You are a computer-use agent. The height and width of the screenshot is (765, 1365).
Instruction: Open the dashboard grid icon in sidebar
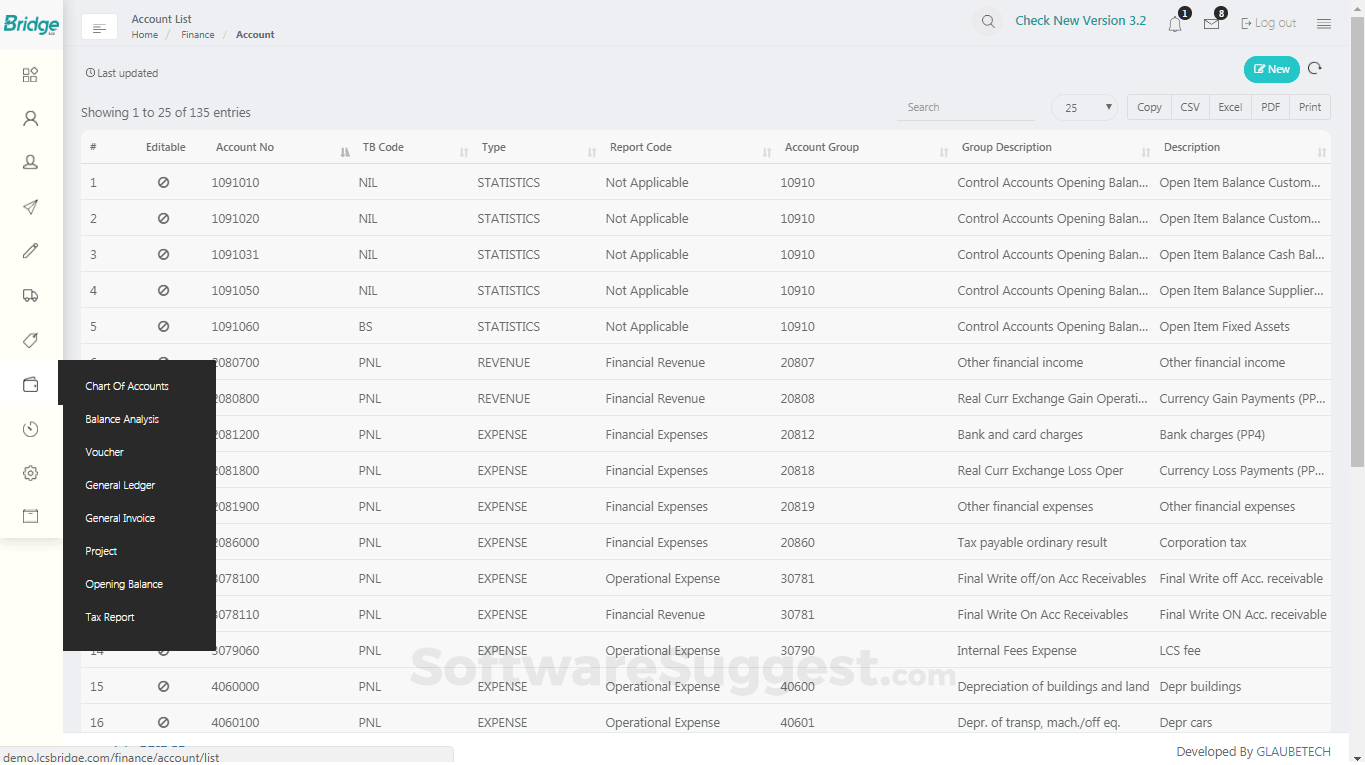31,75
